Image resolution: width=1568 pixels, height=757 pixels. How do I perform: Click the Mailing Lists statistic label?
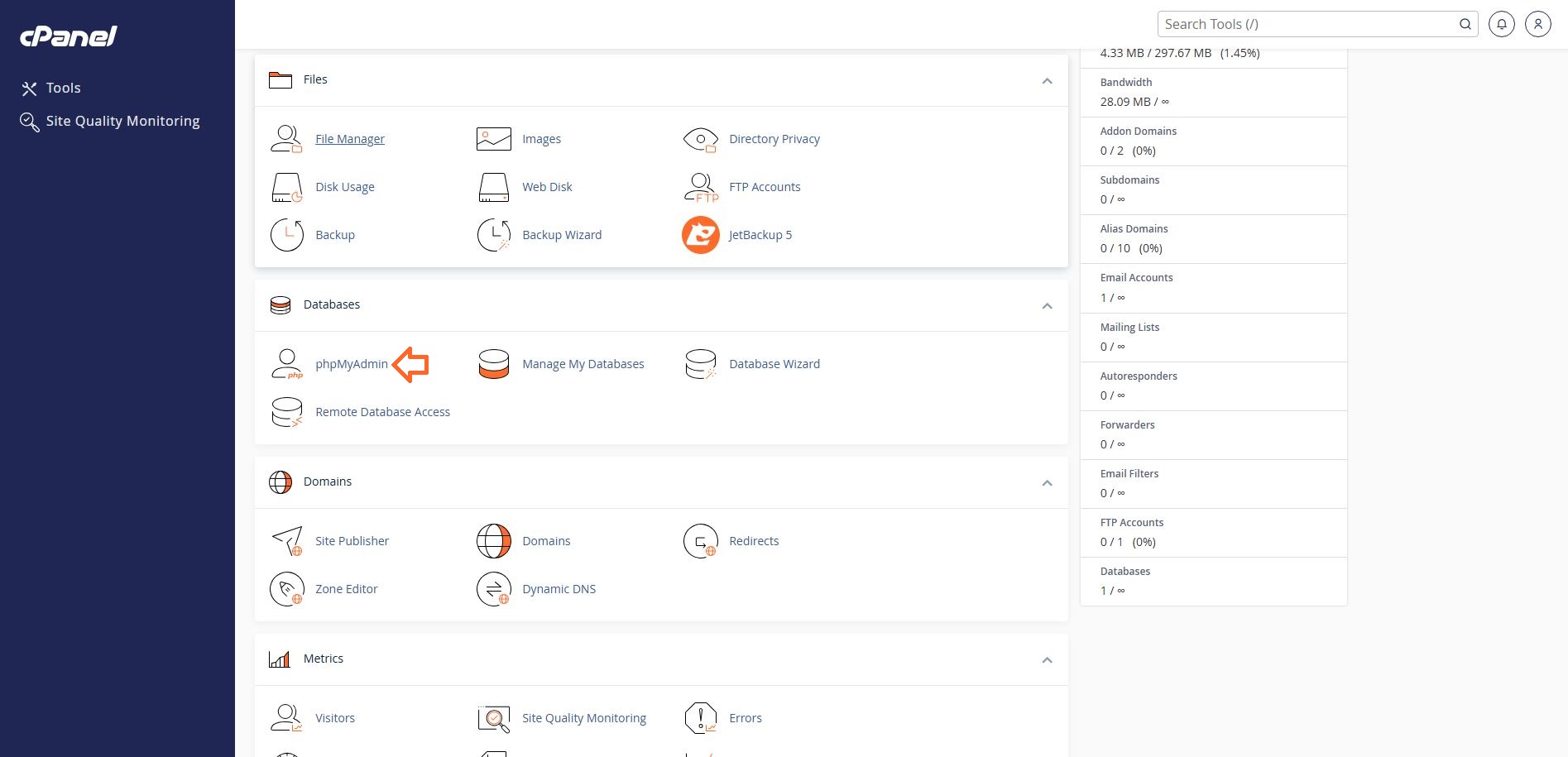[x=1129, y=327]
